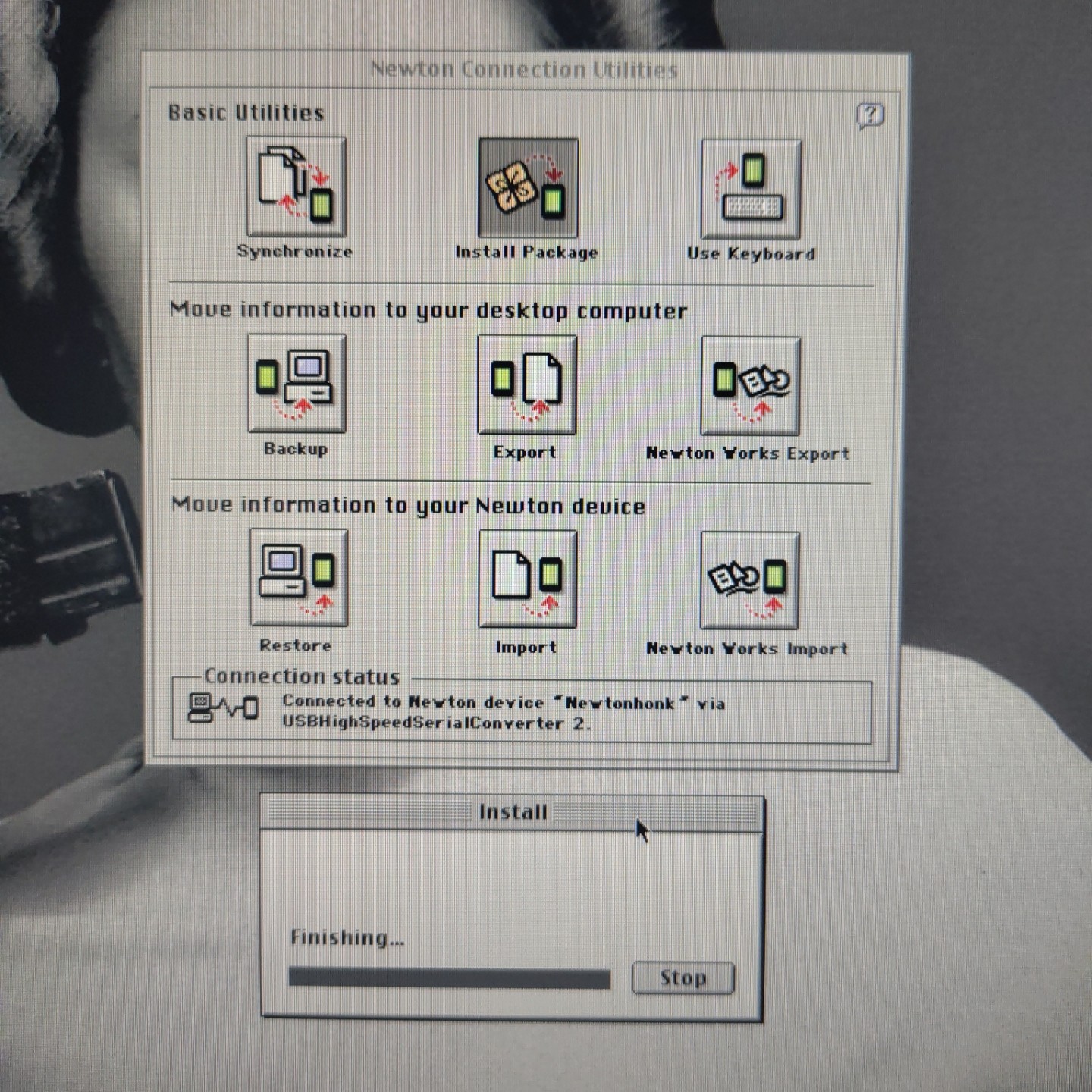The height and width of the screenshot is (1092, 1092).
Task: Open Newton Works Import
Action: pos(750,580)
